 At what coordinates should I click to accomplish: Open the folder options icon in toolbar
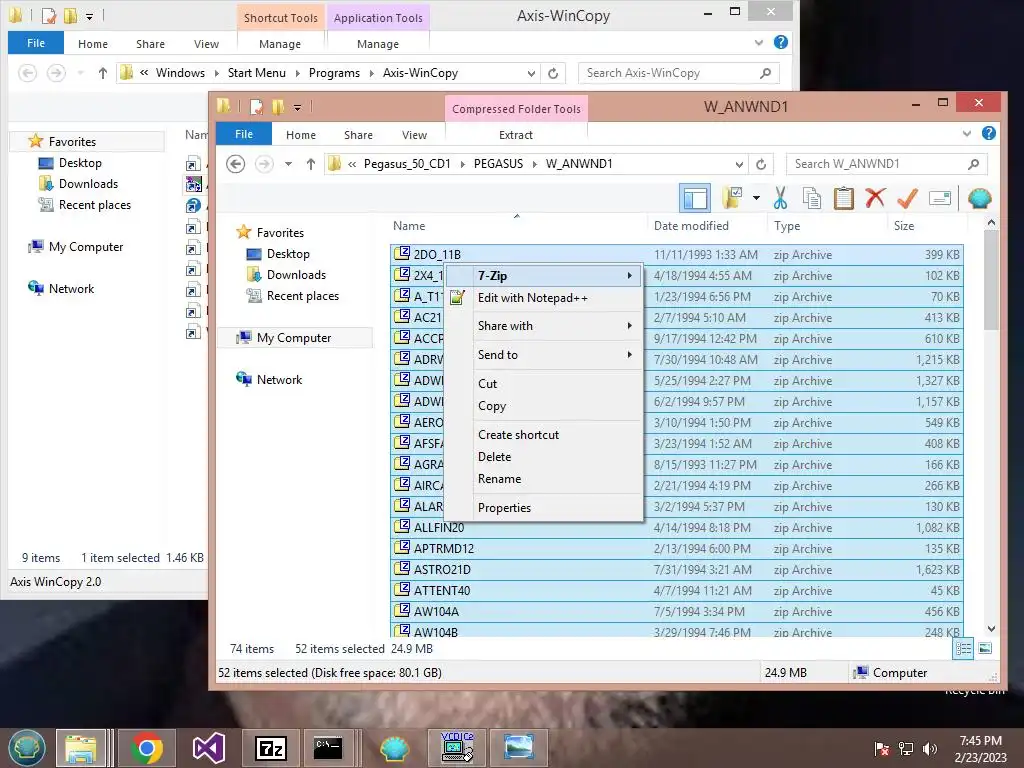(x=733, y=198)
